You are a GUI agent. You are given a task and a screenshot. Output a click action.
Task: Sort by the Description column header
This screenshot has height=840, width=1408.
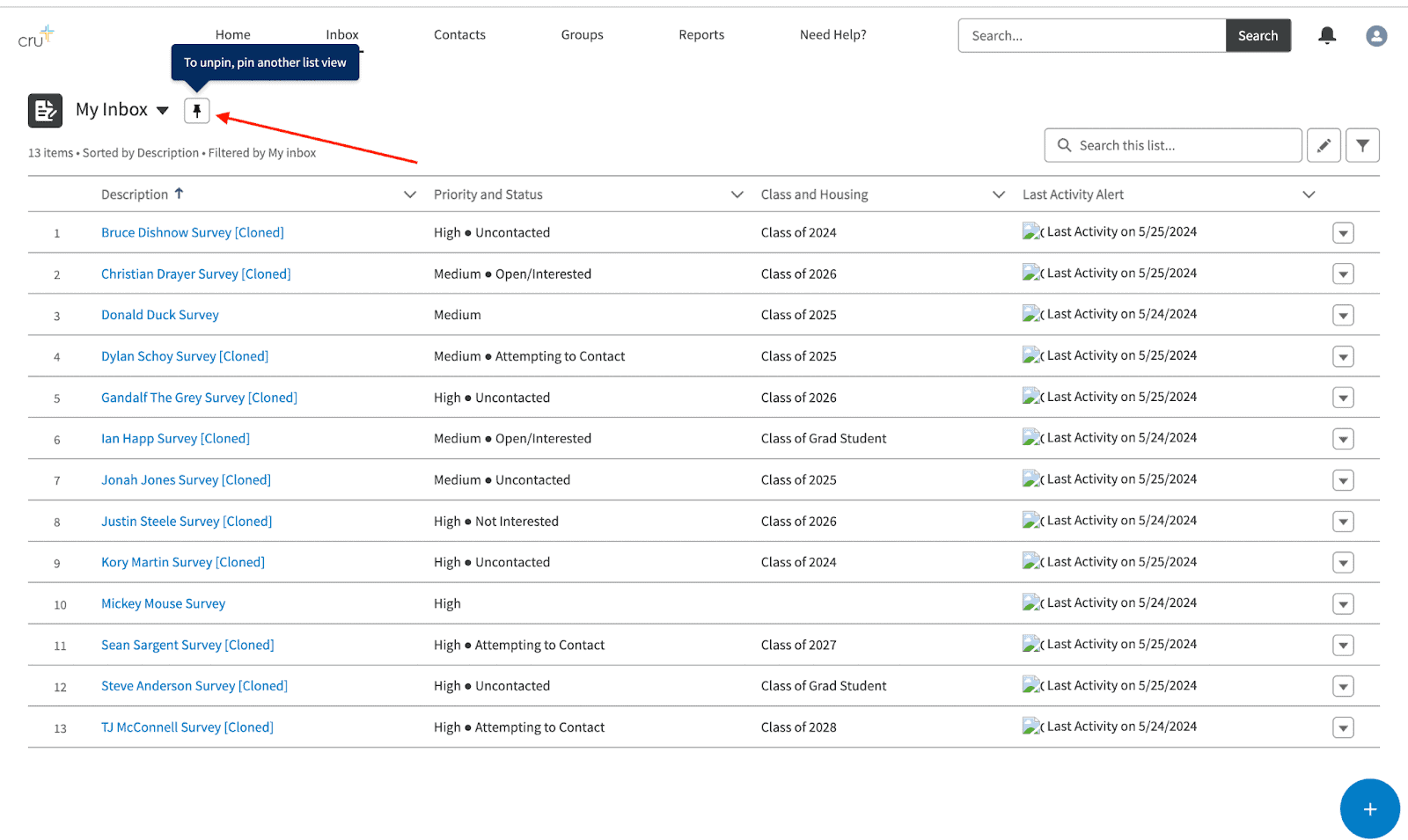(x=135, y=194)
